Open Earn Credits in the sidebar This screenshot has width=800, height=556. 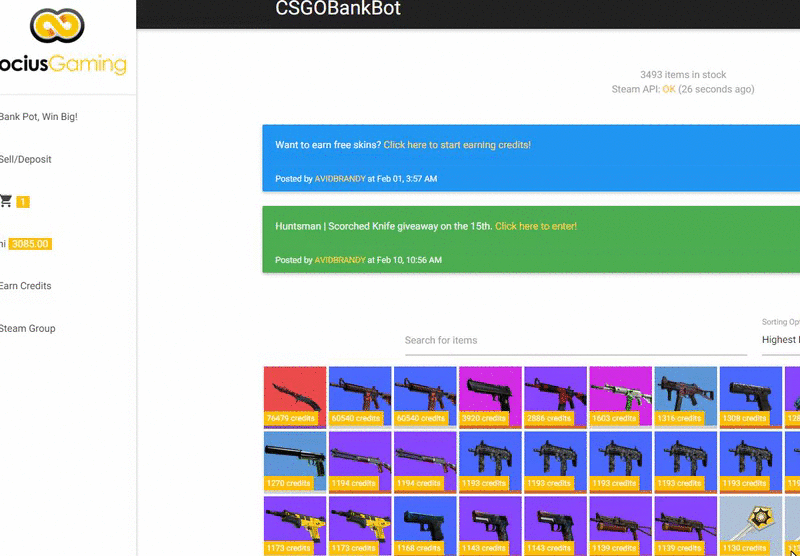pyautogui.click(x=26, y=286)
